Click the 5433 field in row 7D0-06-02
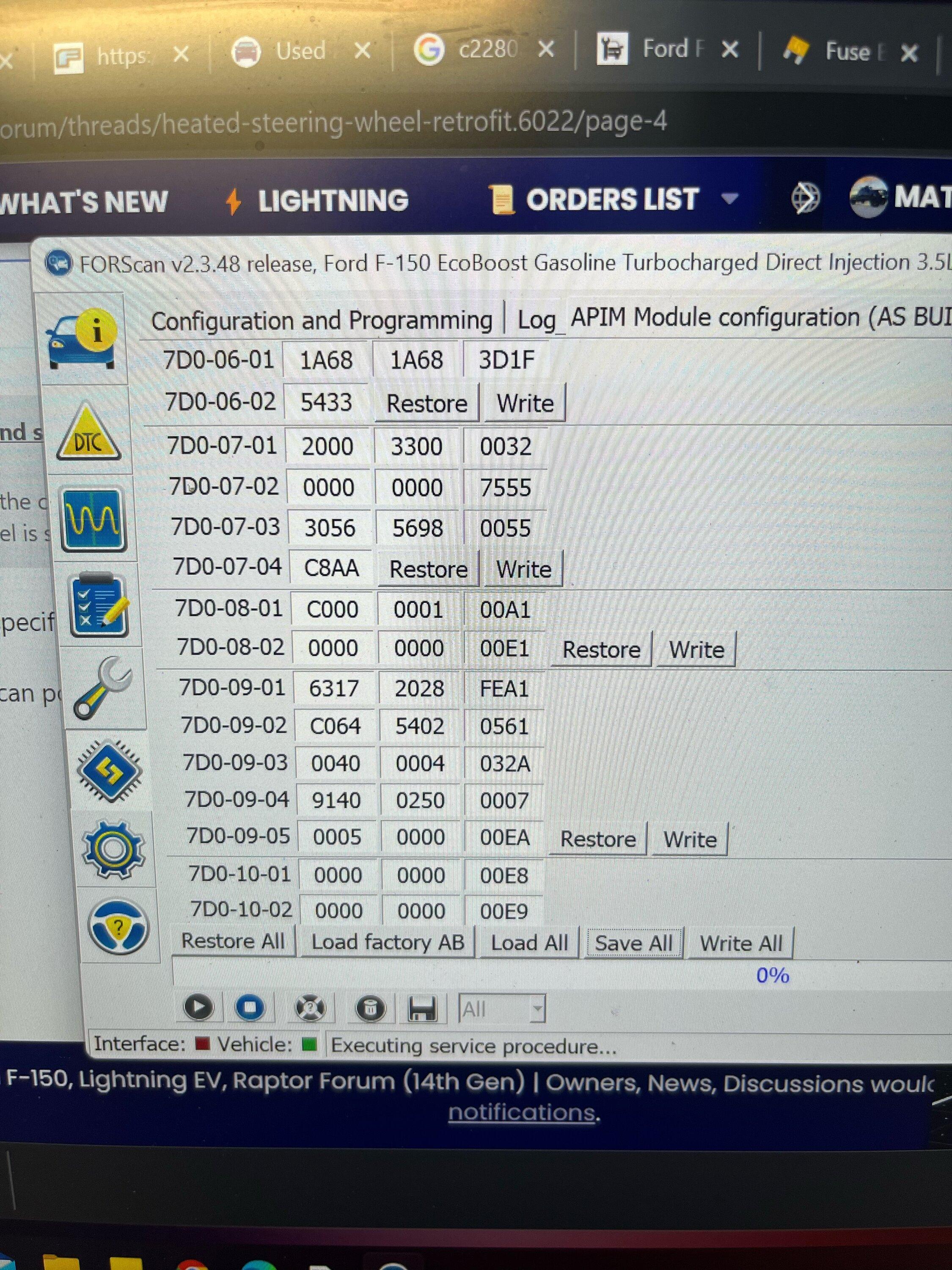This screenshot has width=952, height=1270. (326, 402)
